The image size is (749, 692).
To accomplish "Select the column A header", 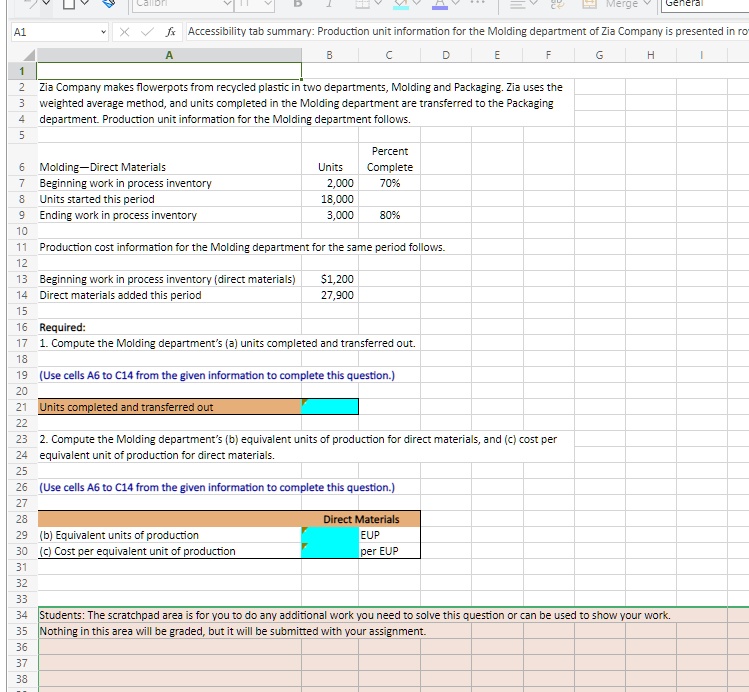I will tap(168, 56).
